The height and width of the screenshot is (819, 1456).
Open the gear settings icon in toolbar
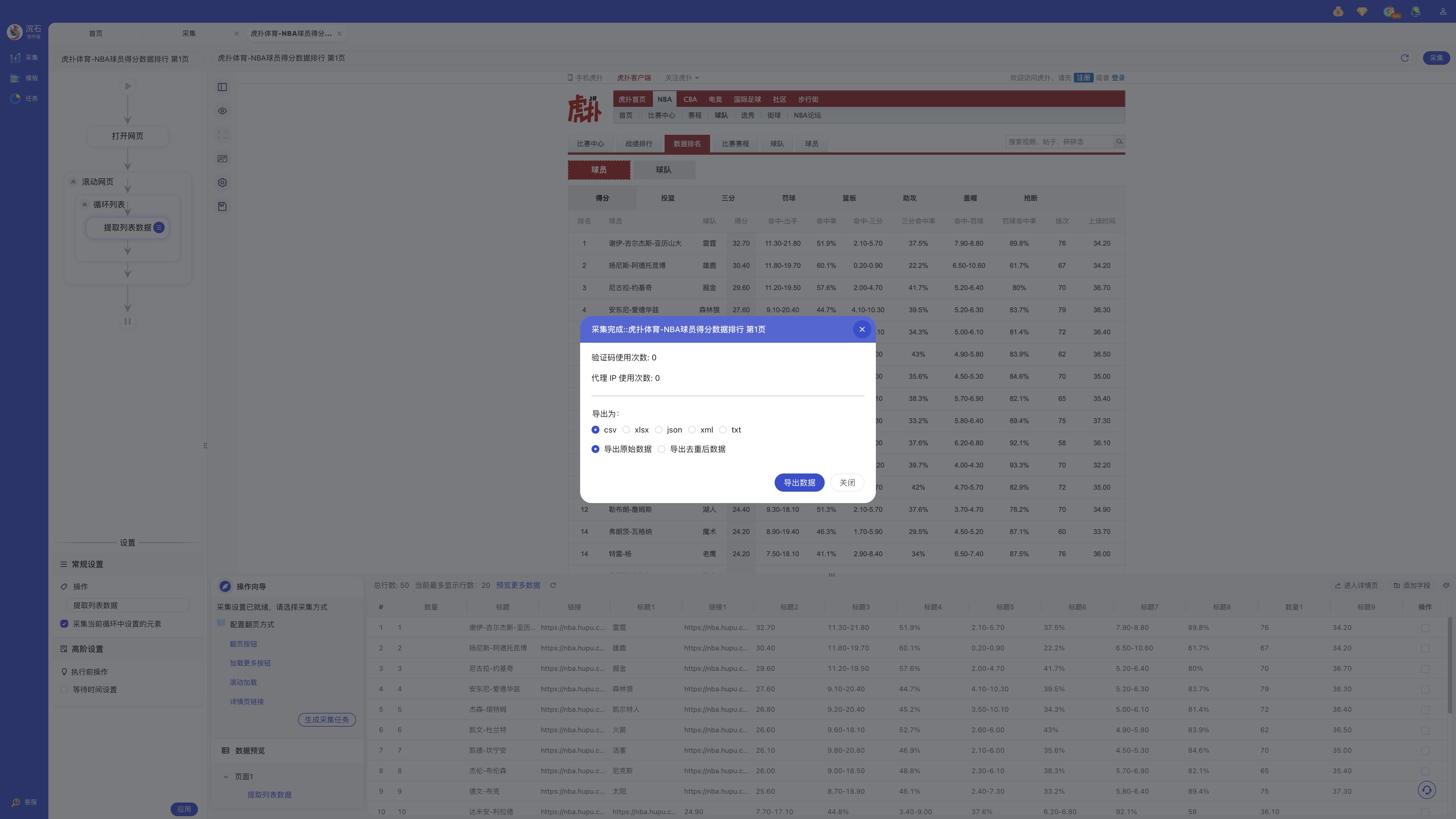point(222,183)
